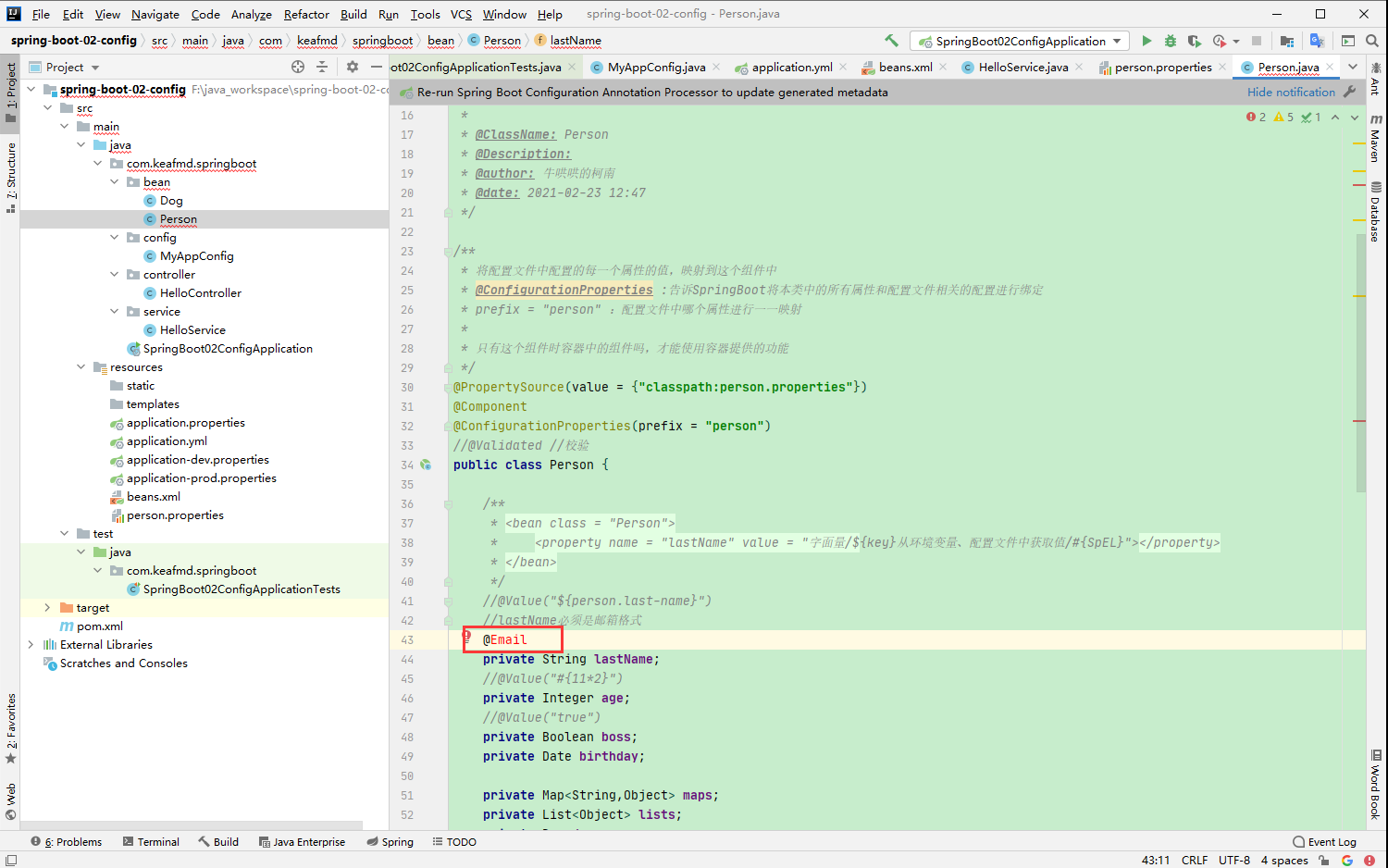The width and height of the screenshot is (1388, 868).
Task: Open Search Everywhere magnifier icon
Action: coord(1372,41)
